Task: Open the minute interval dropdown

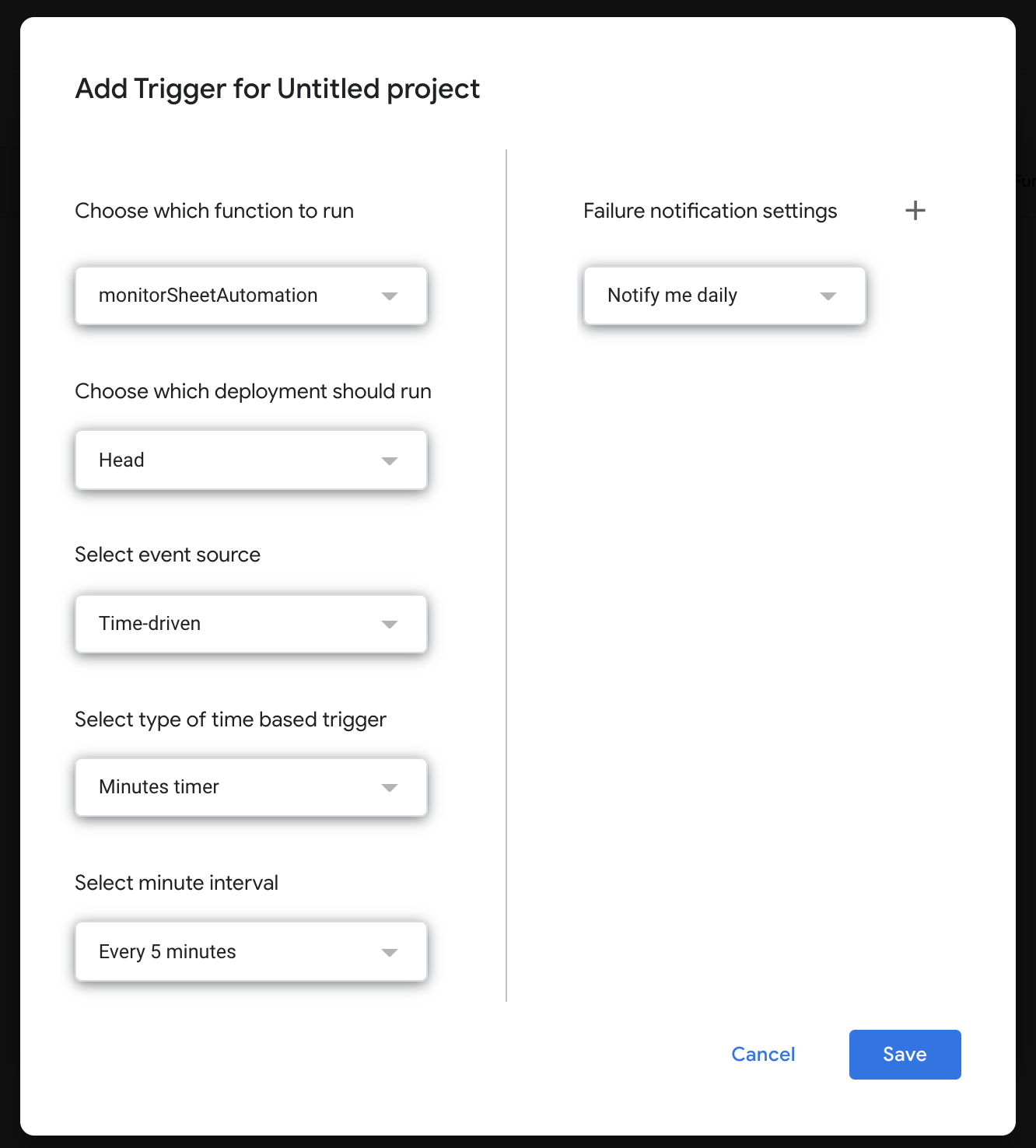Action: tap(251, 951)
